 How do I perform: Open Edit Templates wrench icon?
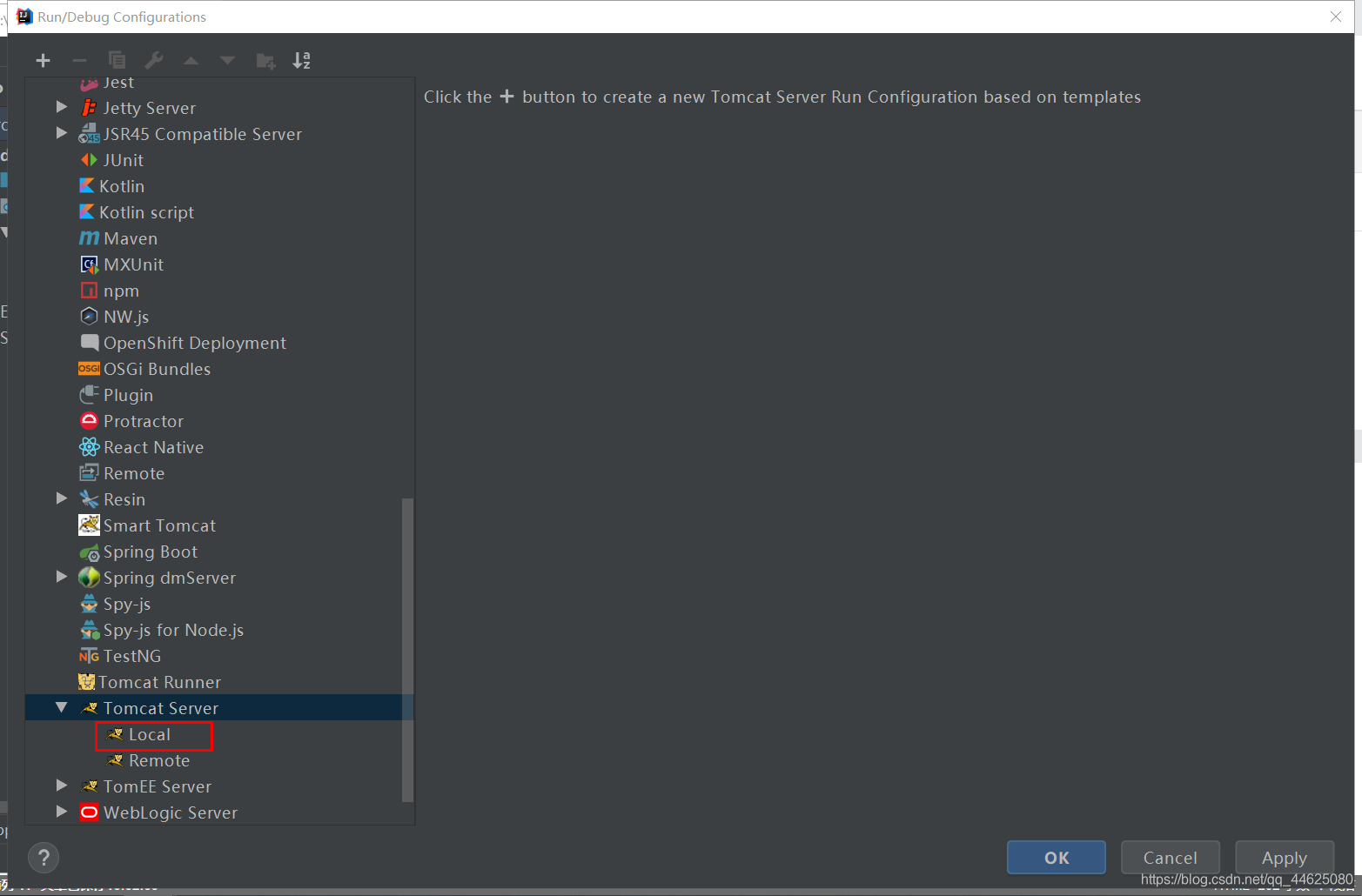coord(154,60)
